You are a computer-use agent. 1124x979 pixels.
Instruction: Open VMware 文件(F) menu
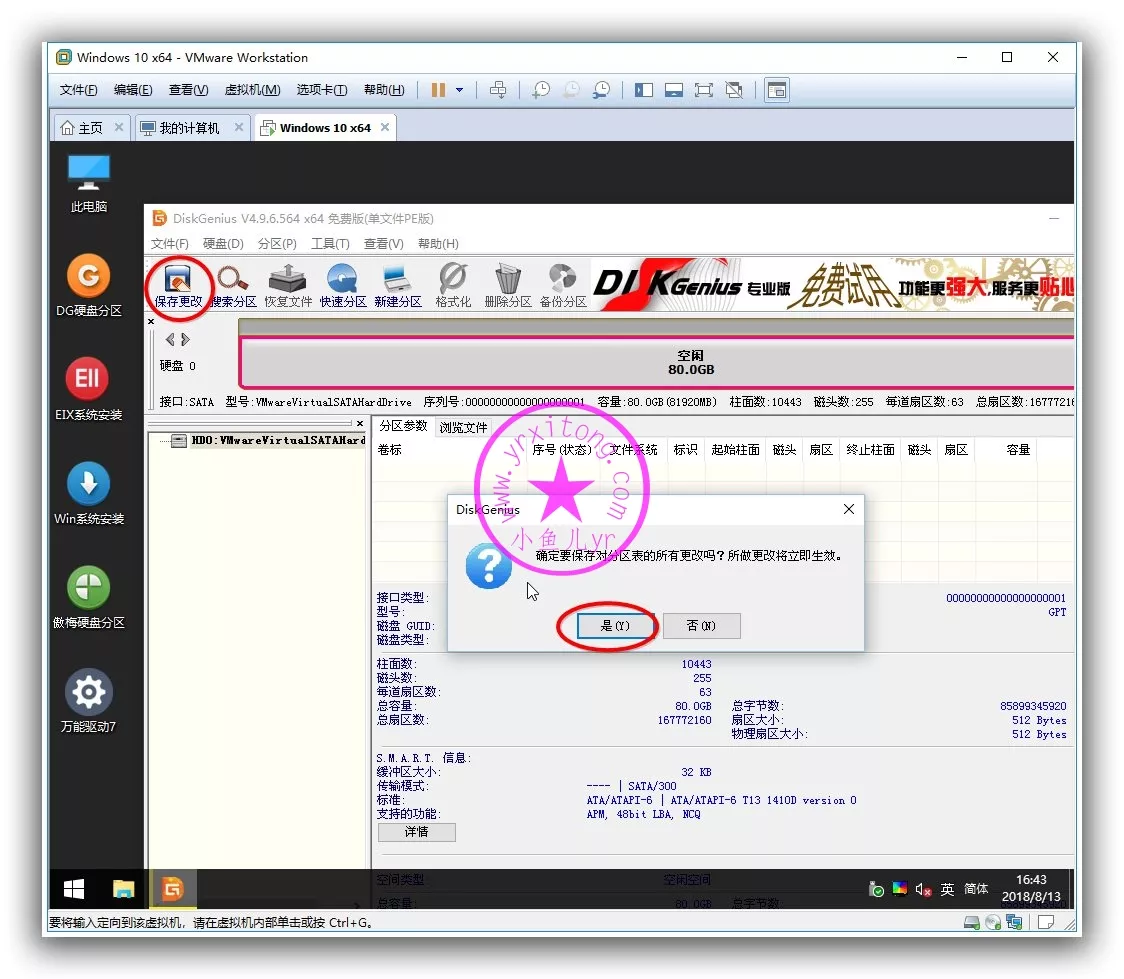coord(78,90)
